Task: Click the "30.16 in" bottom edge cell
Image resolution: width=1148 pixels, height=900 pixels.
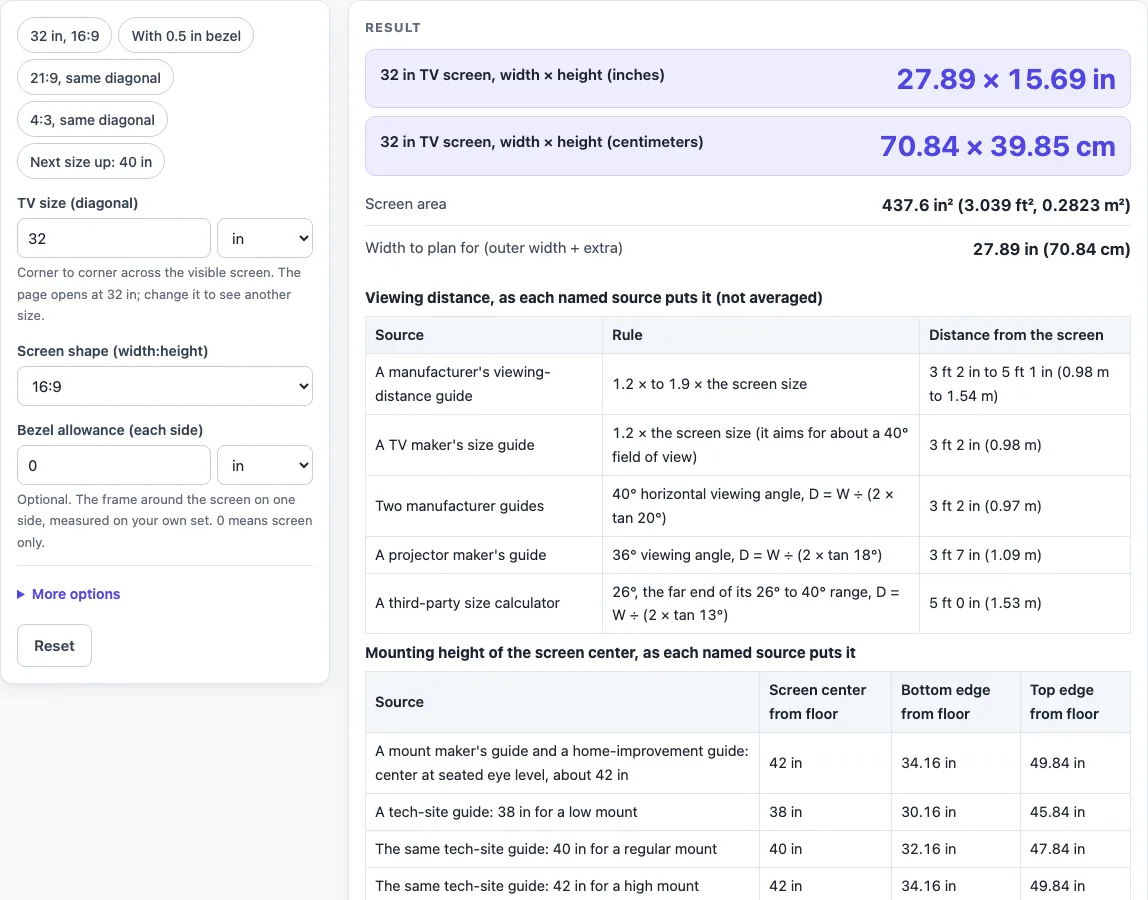Action: click(955, 812)
